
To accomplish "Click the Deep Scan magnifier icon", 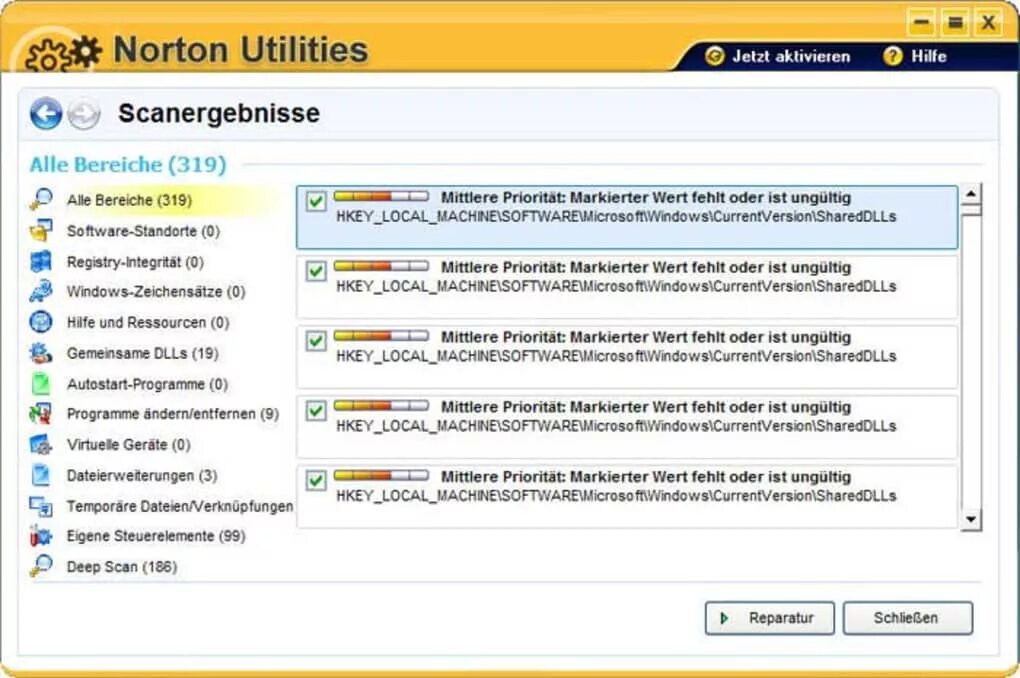I will [41, 566].
